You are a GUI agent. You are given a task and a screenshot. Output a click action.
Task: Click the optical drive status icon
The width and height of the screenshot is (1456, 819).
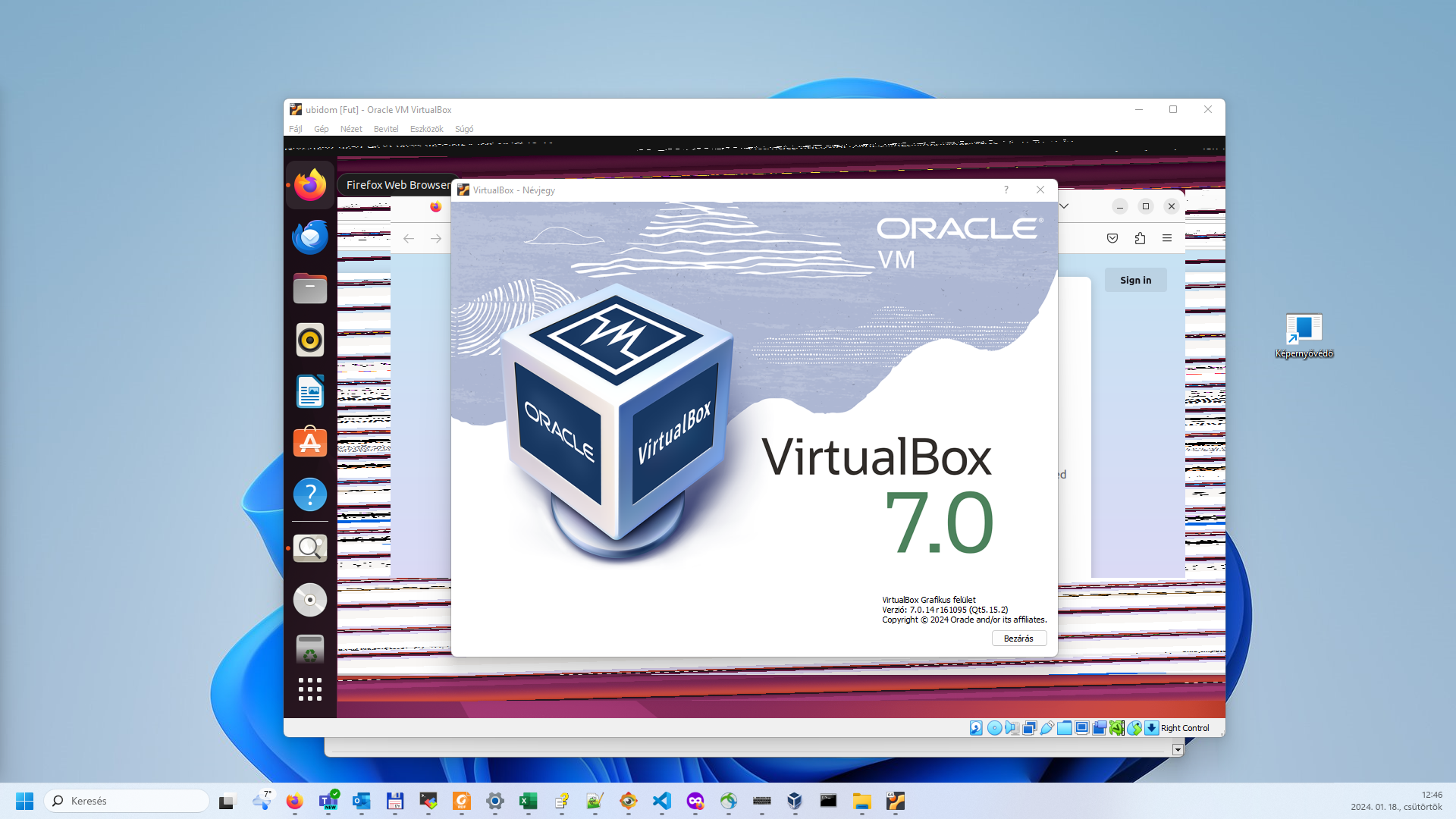click(994, 728)
